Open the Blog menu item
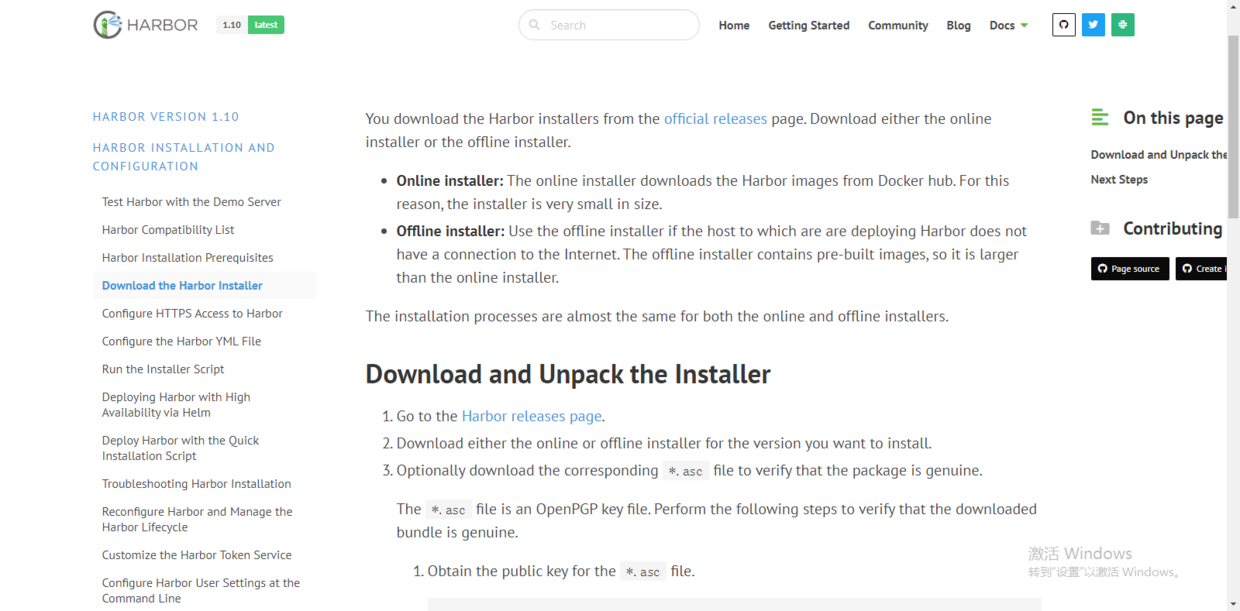This screenshot has height=611, width=1240. pyautogui.click(x=959, y=25)
